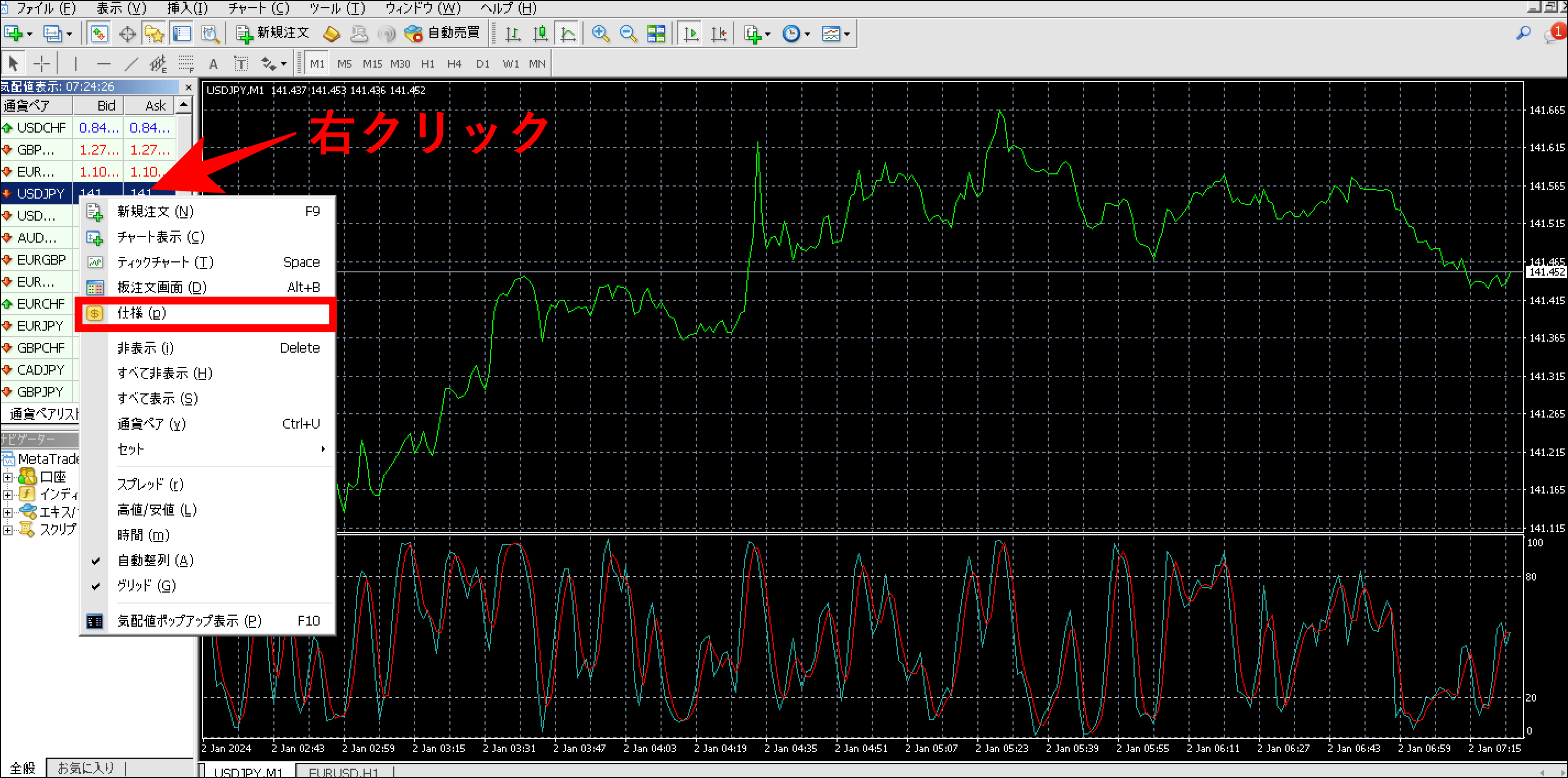Click the 新規注文 new order toolbar button
This screenshot has width=1568, height=778.
tap(273, 33)
